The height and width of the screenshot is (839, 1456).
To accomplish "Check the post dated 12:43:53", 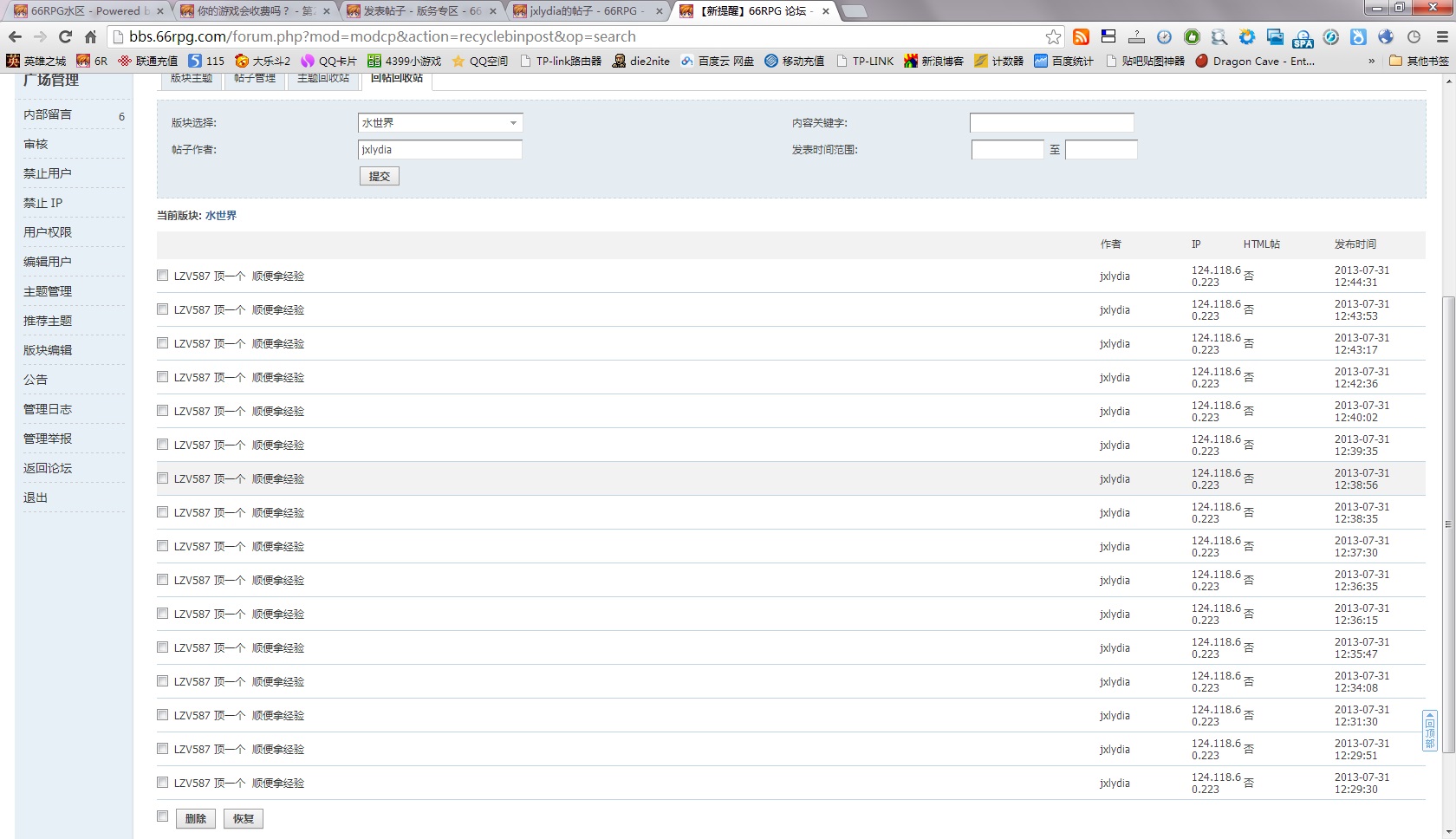I will coord(162,309).
